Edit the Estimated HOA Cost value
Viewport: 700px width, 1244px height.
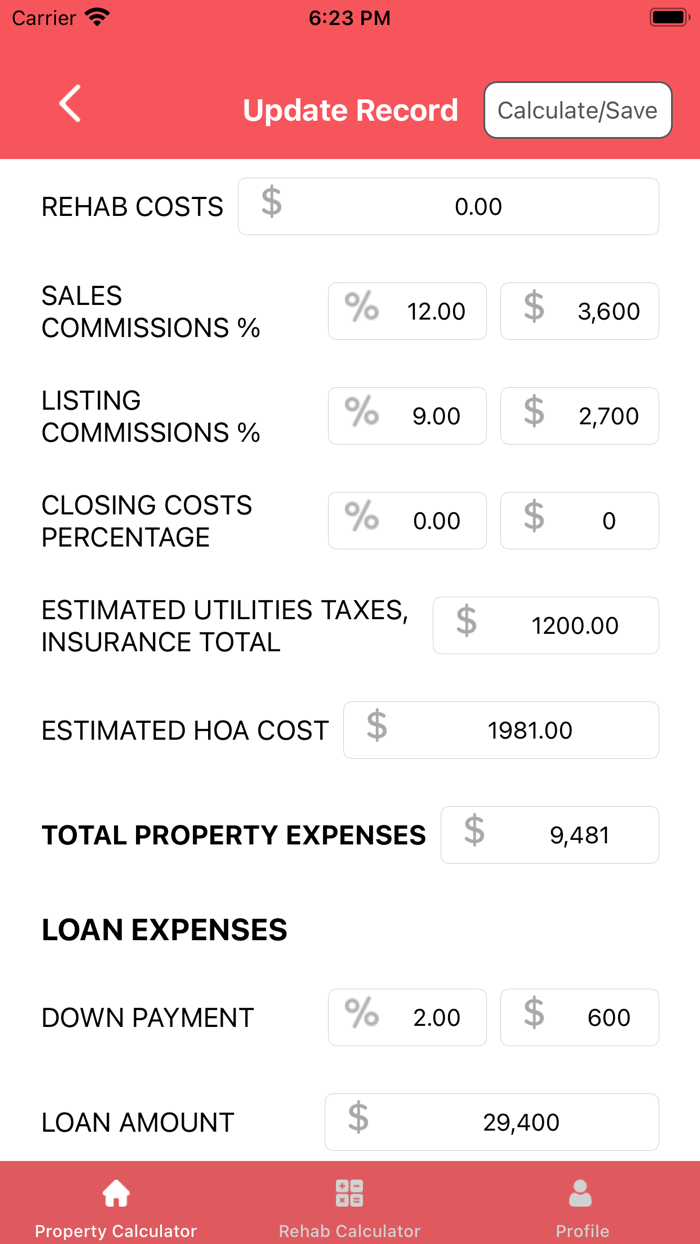pyautogui.click(x=530, y=730)
